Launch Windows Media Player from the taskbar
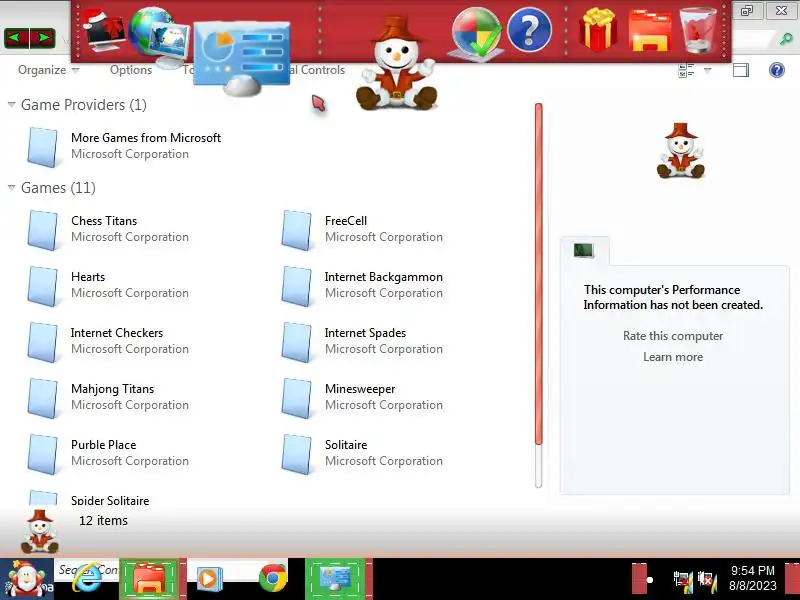Screen dimensions: 800x600 point(209,579)
